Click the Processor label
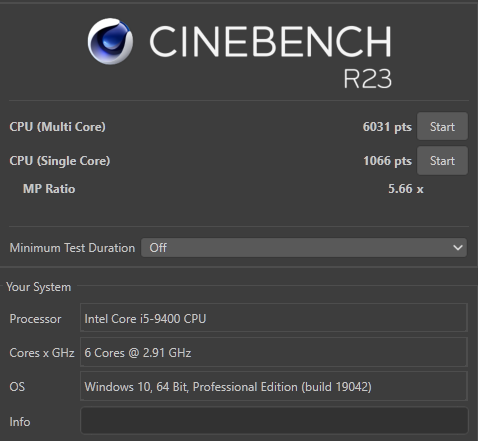Screen dimensions: 478x441 35,319
